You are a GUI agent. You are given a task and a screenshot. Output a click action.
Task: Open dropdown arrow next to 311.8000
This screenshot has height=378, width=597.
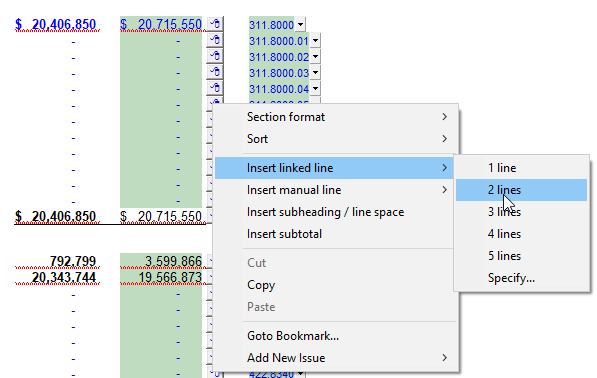[300, 25]
